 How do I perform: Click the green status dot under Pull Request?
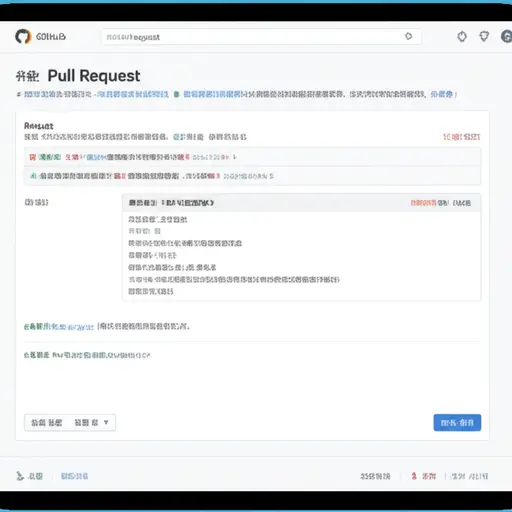176,94
